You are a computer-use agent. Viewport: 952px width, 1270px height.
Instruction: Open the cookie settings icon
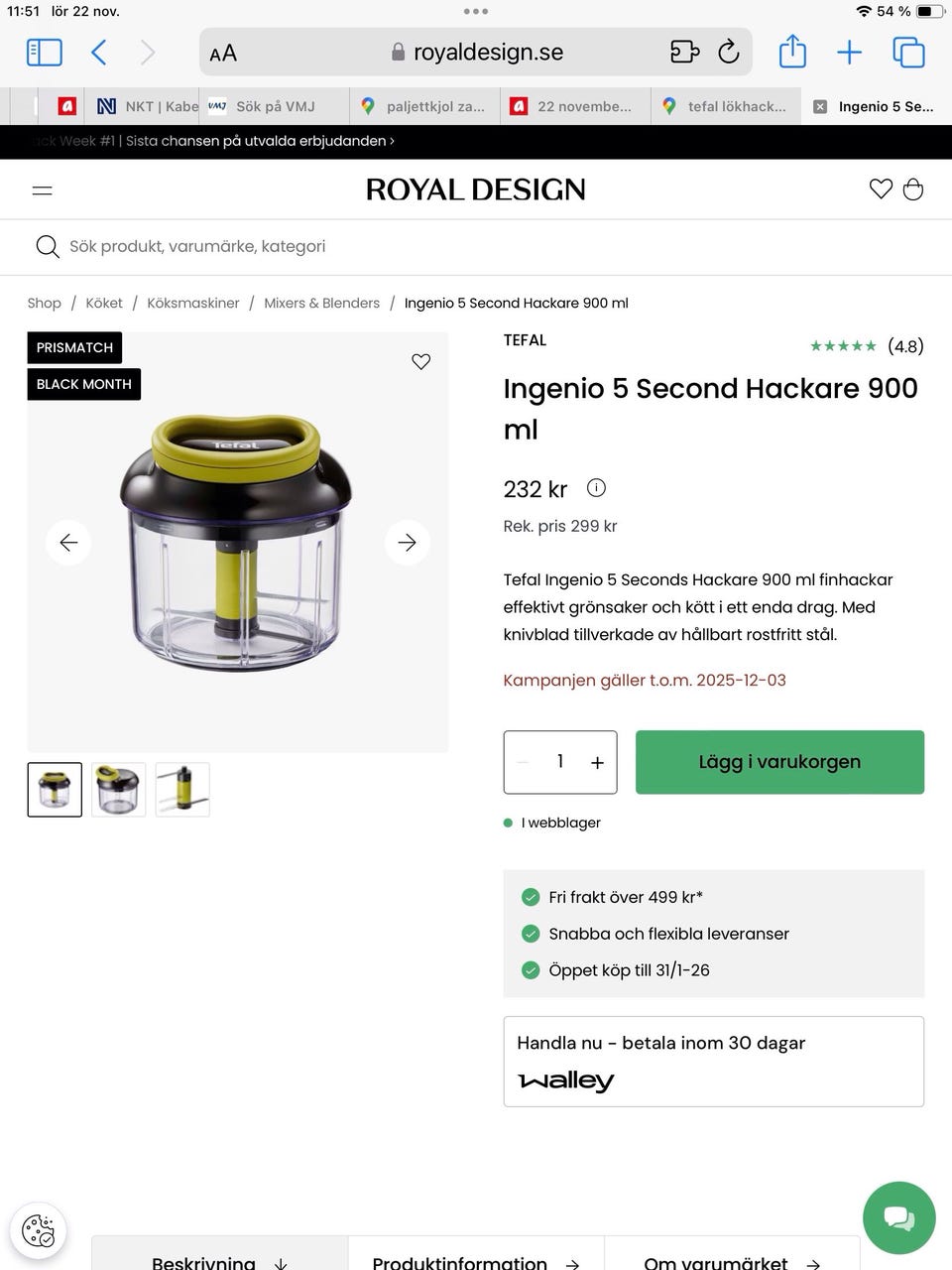coord(38,1230)
